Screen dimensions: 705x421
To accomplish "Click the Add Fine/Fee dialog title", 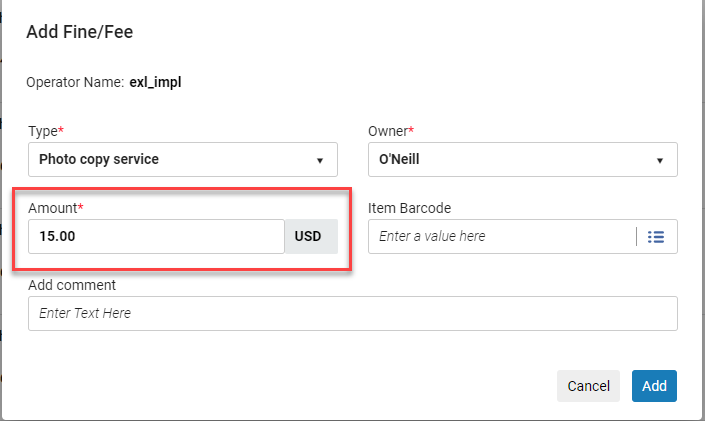I will (x=80, y=32).
